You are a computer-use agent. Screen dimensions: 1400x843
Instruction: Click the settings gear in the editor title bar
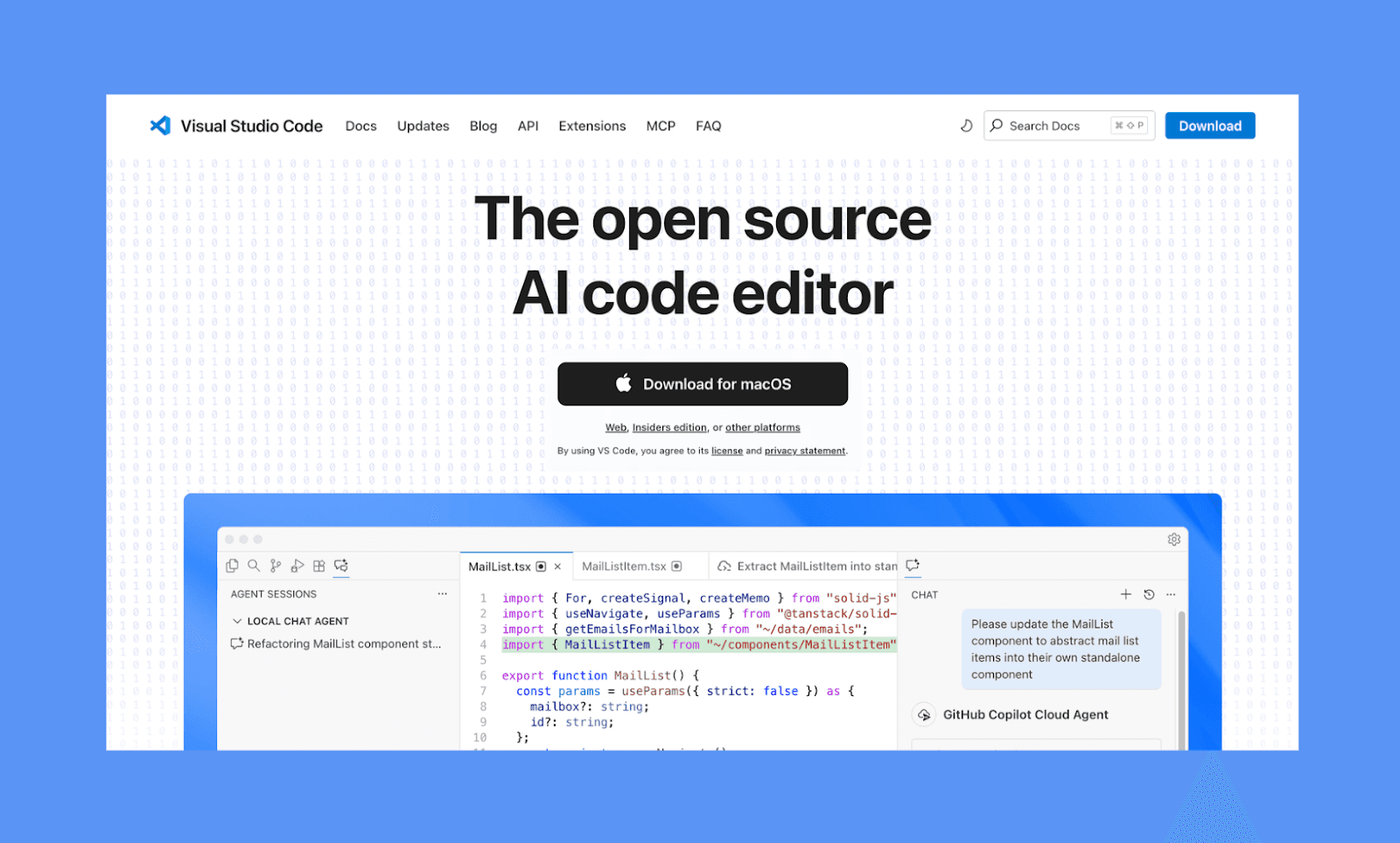pos(1174,539)
